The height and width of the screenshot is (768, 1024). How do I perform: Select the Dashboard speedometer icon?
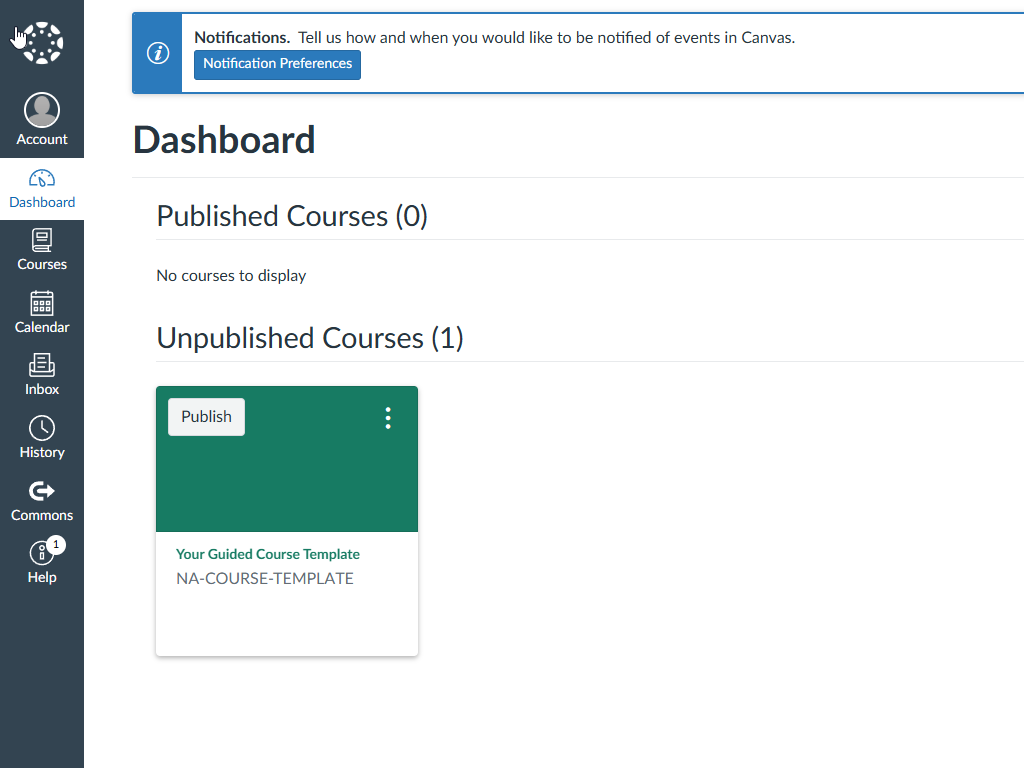(42, 179)
